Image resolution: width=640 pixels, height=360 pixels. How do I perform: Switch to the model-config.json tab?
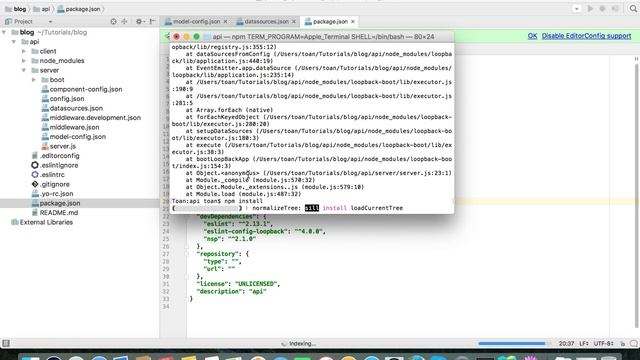click(x=196, y=22)
